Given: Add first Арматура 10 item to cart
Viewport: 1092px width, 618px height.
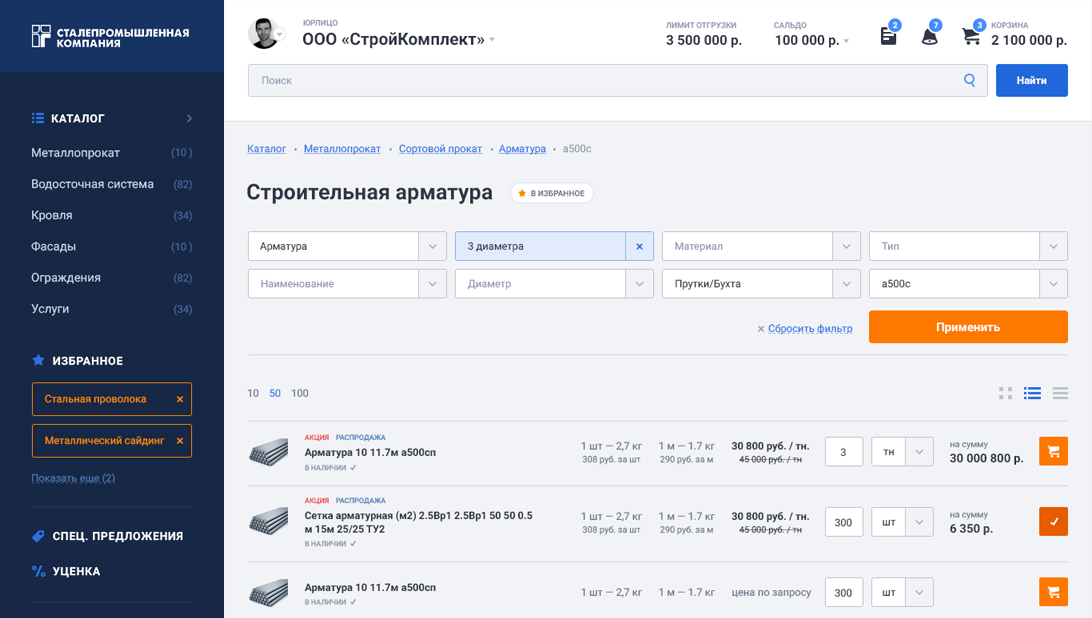Looking at the screenshot, I should pos(1053,452).
